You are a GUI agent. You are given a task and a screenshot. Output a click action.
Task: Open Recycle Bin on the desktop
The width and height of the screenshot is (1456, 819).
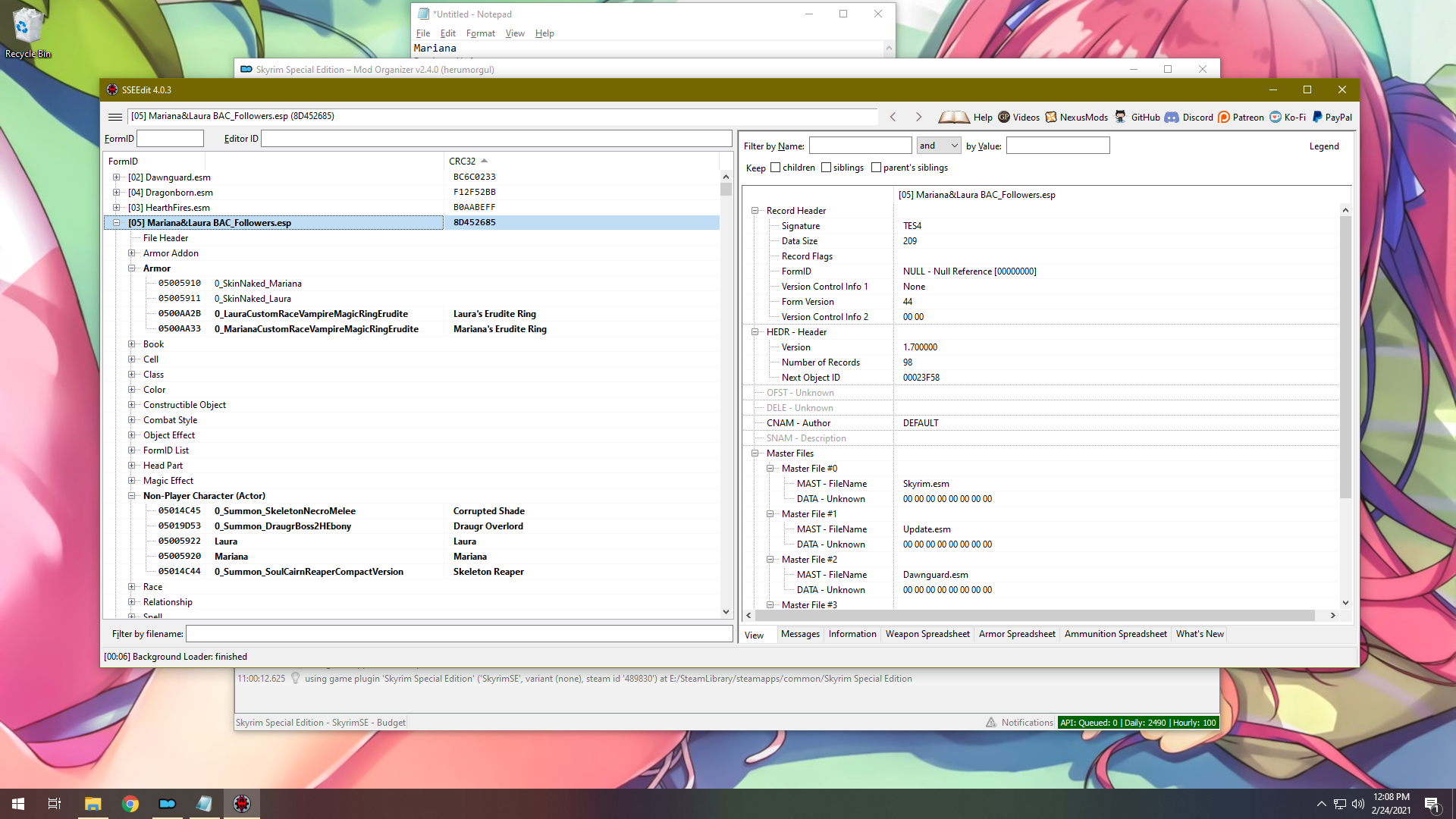[27, 33]
